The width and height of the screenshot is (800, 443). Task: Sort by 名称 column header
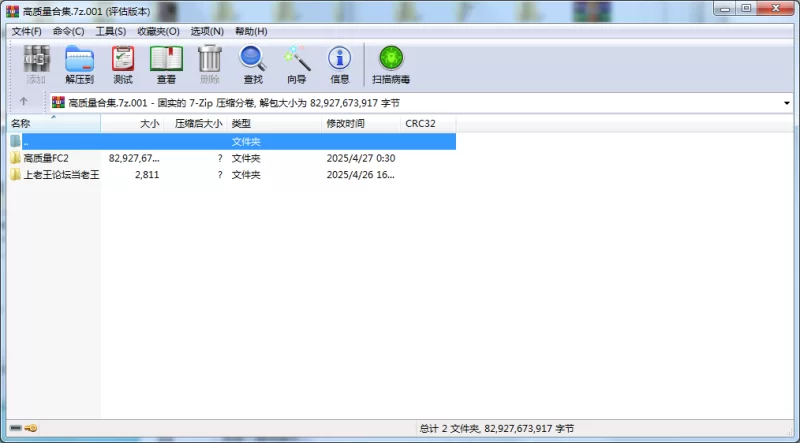(x=54, y=124)
